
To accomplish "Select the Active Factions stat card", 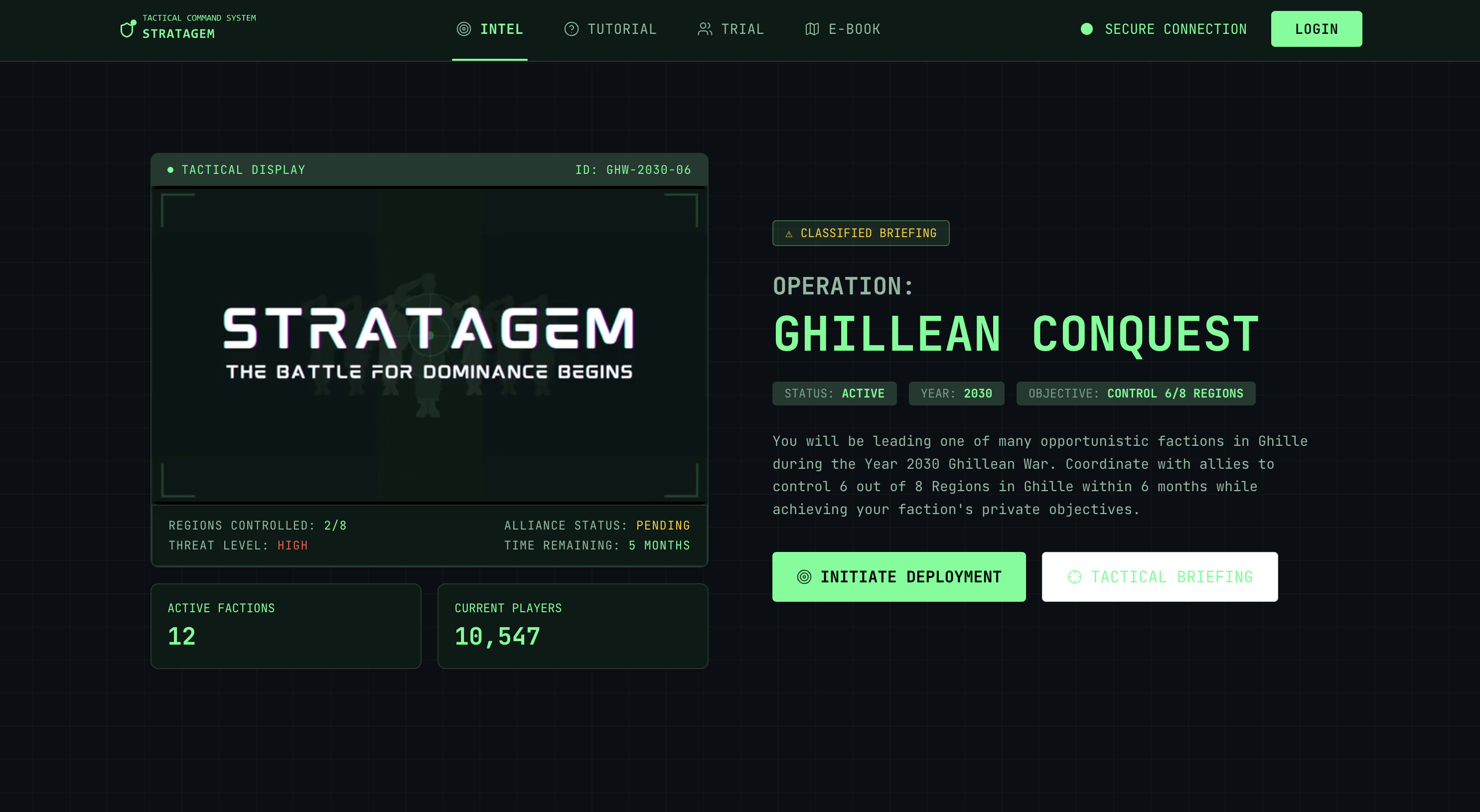I will click(x=286, y=626).
